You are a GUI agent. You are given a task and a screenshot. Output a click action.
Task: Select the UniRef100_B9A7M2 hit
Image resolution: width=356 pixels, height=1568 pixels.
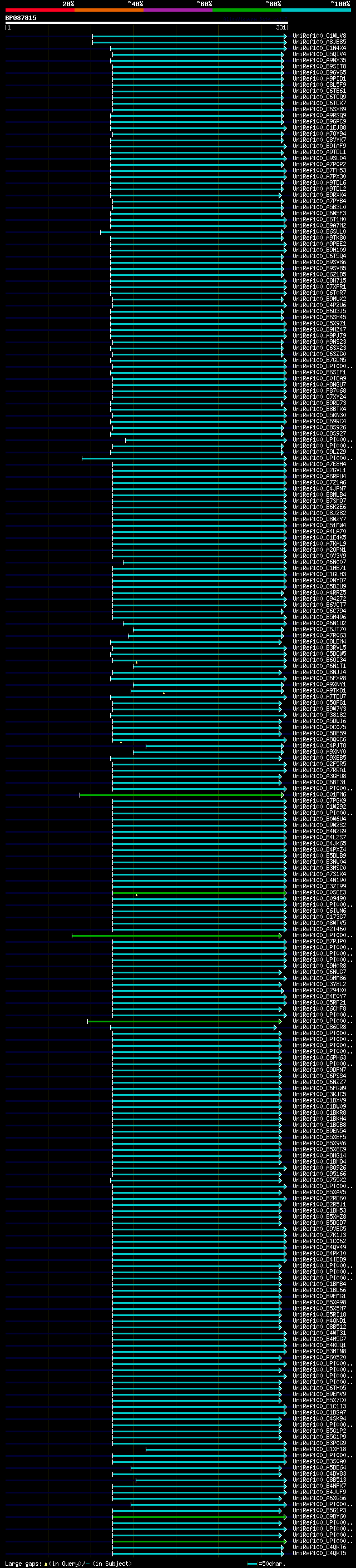pos(319,225)
